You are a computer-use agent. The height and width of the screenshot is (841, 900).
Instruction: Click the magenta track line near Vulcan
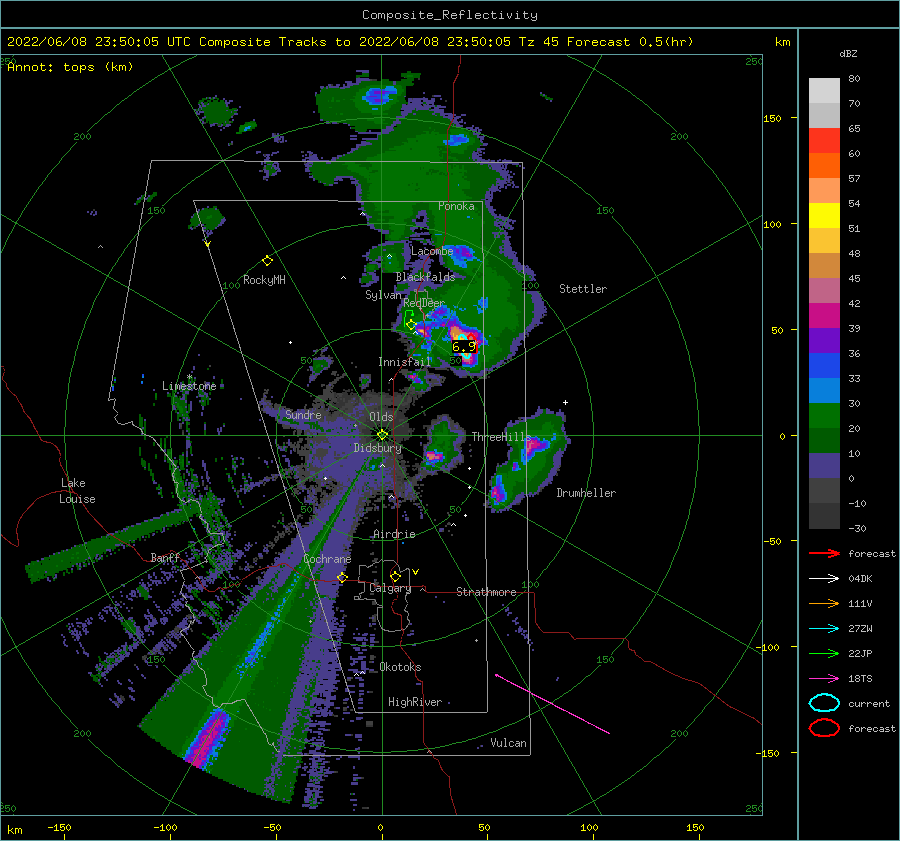[552, 704]
